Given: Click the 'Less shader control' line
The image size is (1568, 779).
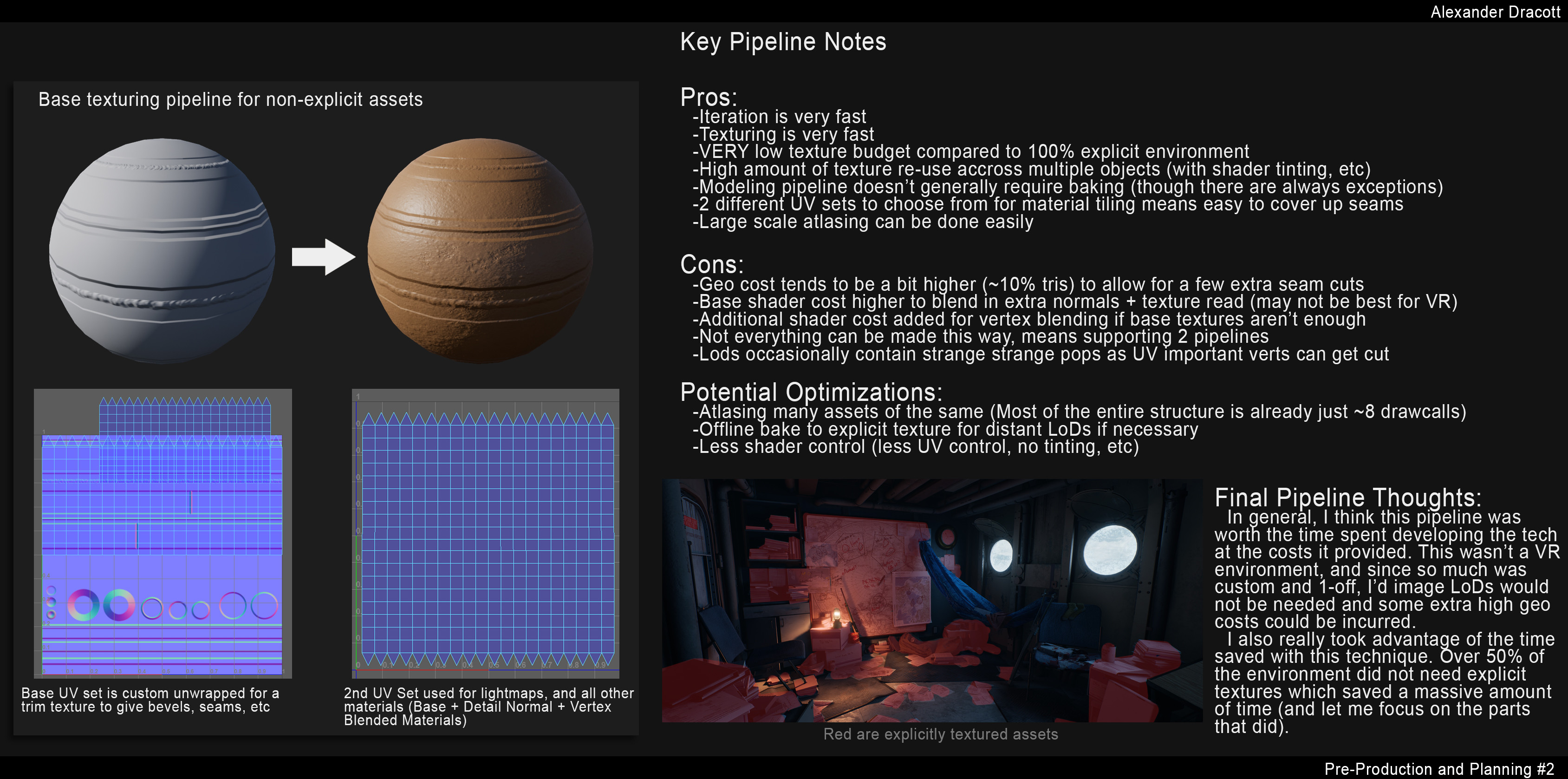Looking at the screenshot, I should tap(916, 446).
